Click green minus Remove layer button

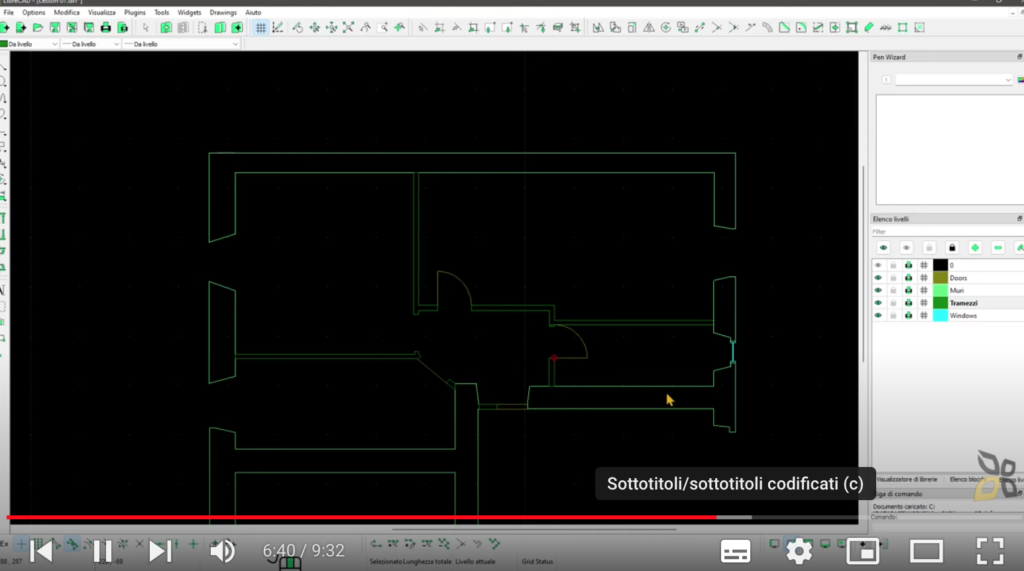tap(998, 248)
